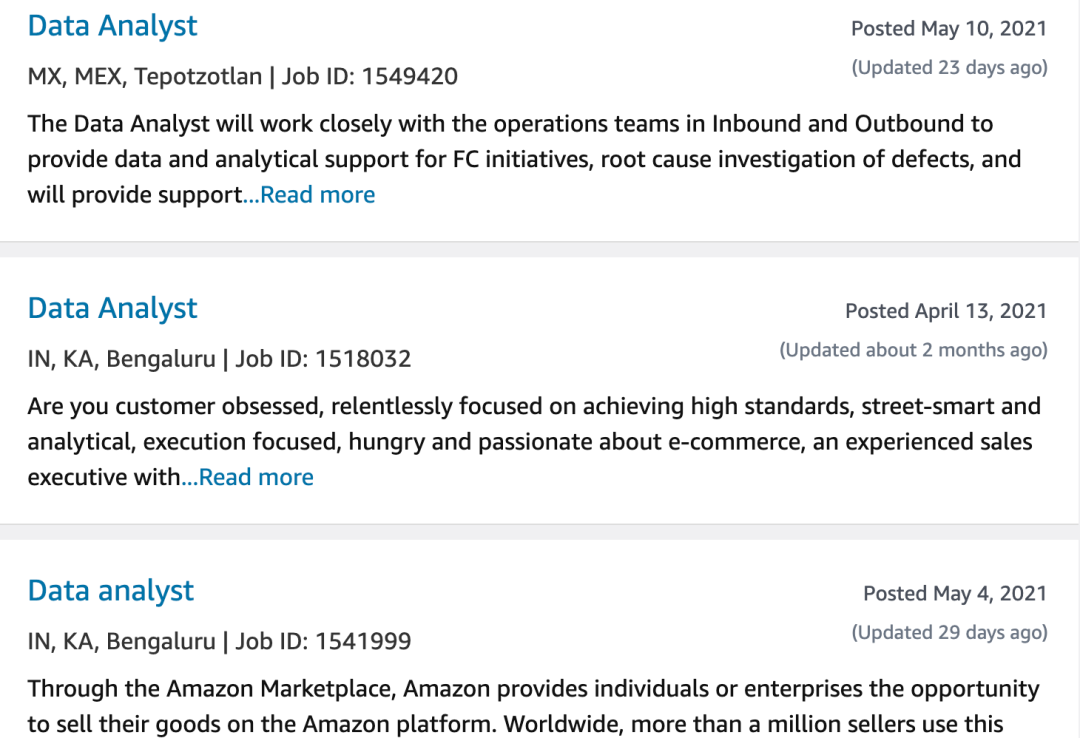Open the Data Analyst job in Tepotzotlan

(112, 26)
